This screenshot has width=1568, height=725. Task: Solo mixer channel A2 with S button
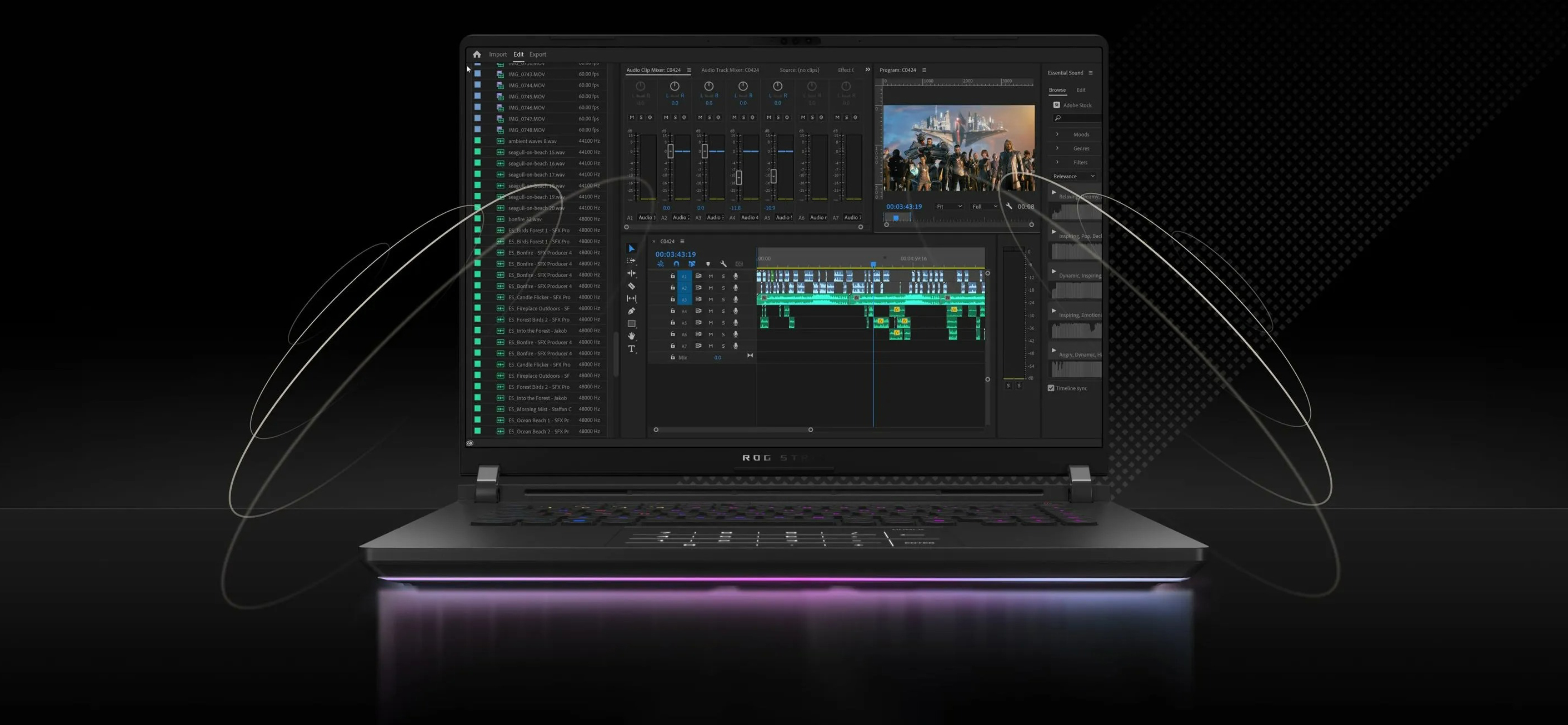tap(675, 117)
